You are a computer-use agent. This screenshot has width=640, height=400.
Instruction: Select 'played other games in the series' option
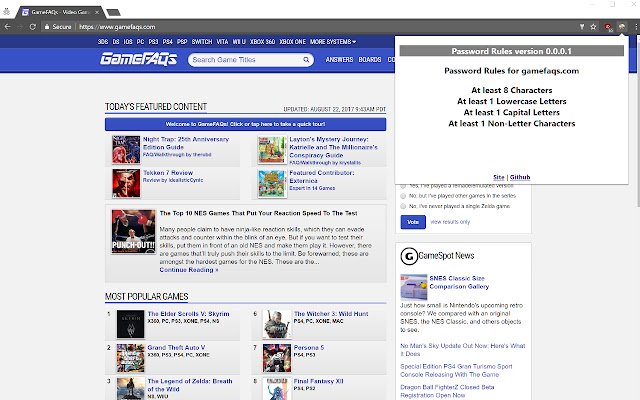[403, 196]
